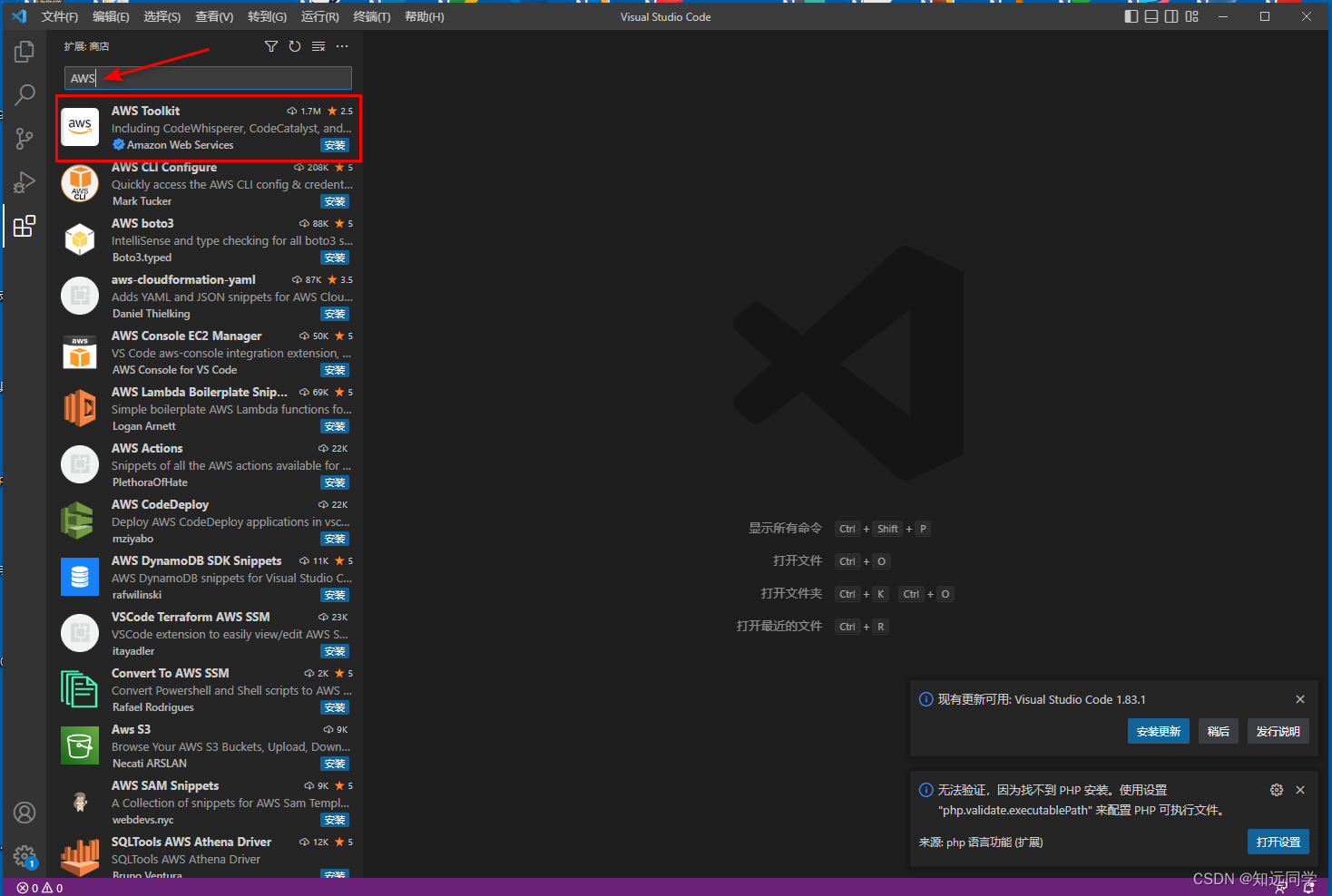1332x896 pixels.
Task: Open 选择(S) menu
Action: [x=162, y=16]
